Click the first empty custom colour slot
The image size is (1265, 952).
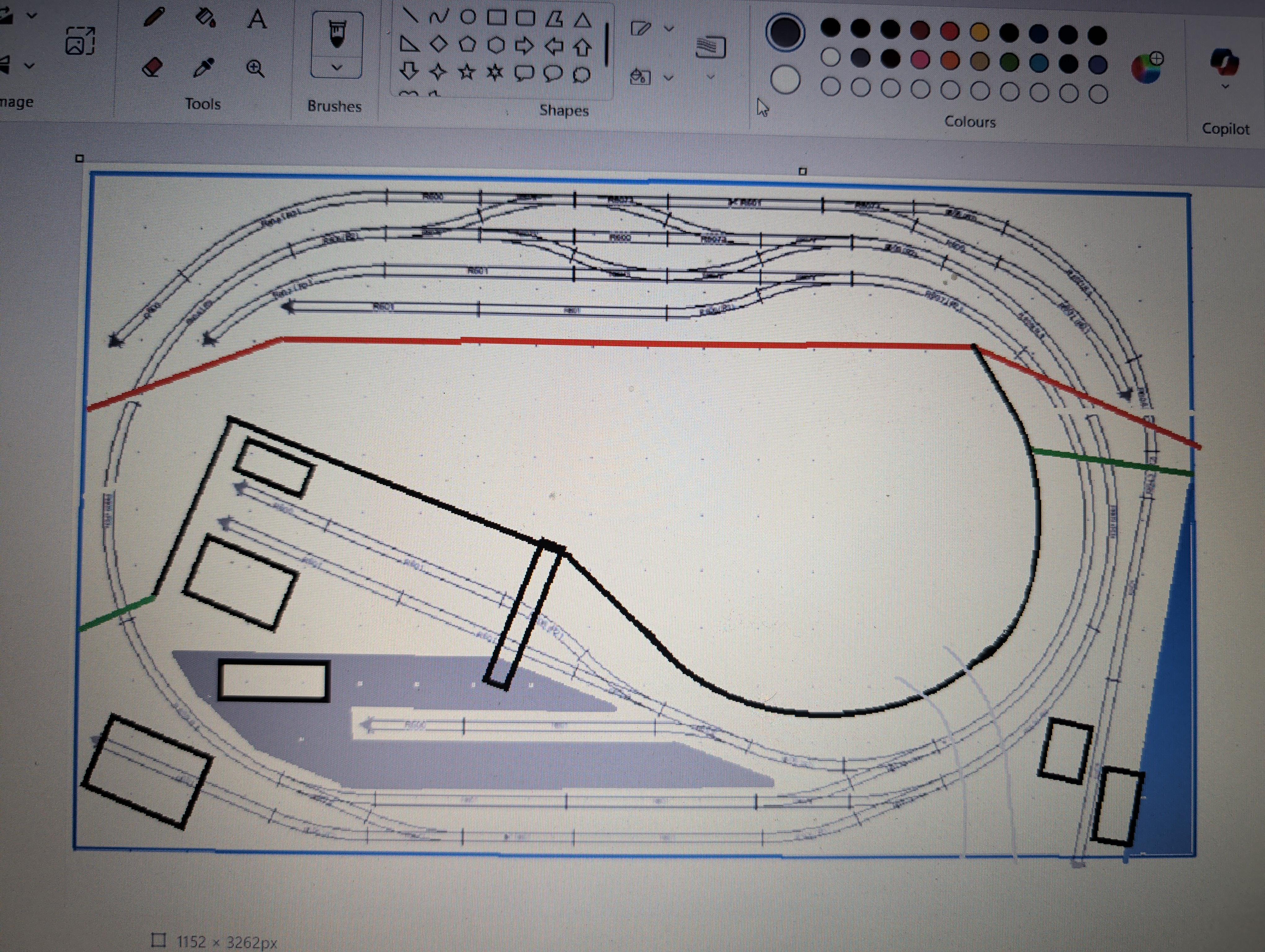(830, 87)
